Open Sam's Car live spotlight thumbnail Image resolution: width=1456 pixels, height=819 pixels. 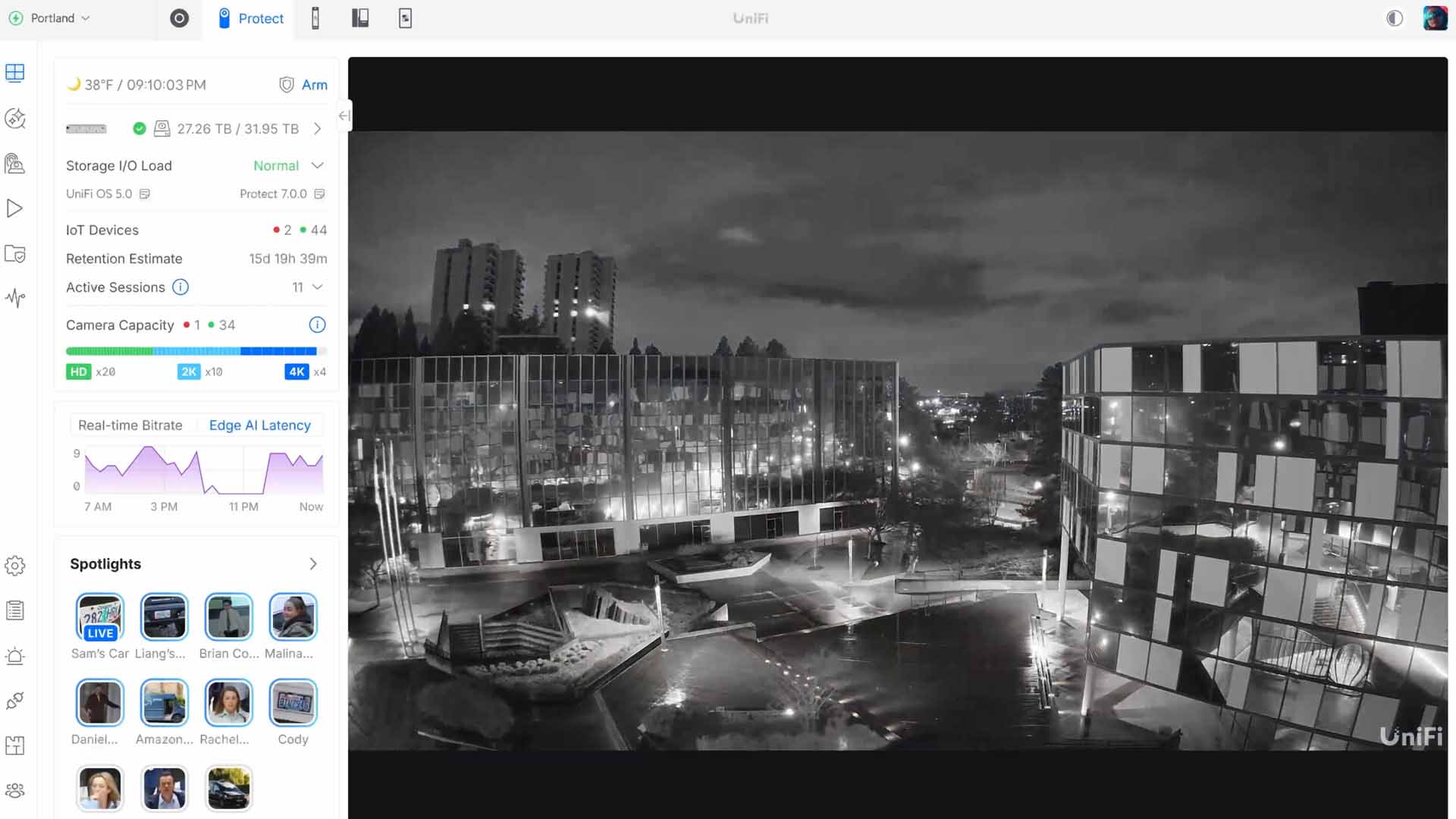tap(100, 617)
